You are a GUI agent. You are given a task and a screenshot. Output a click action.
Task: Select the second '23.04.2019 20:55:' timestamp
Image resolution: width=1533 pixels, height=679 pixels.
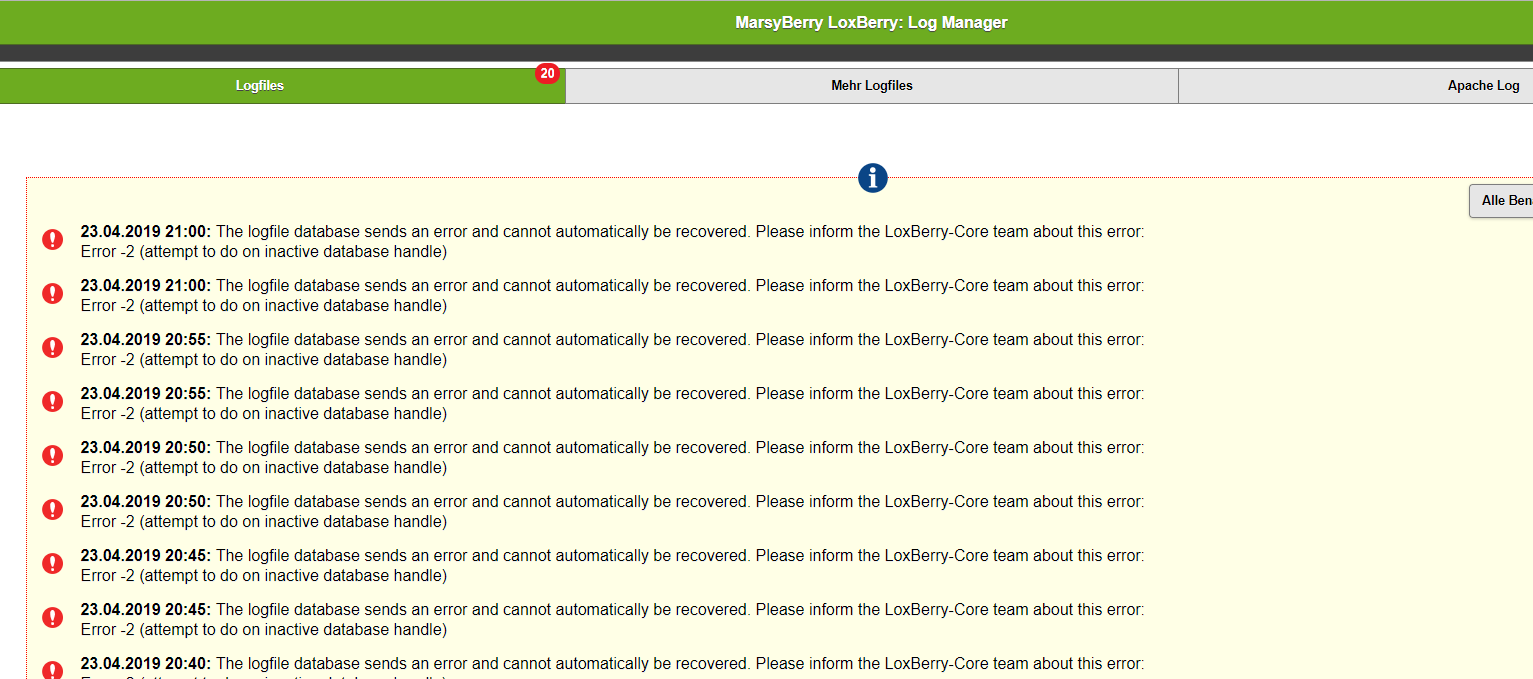pyautogui.click(x=146, y=394)
